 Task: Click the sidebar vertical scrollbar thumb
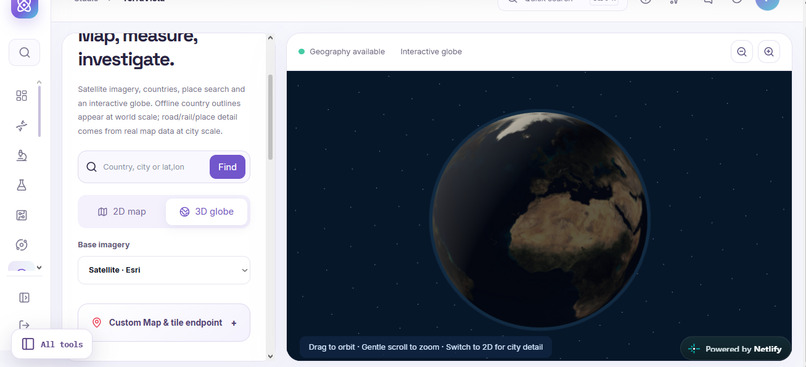[39, 111]
